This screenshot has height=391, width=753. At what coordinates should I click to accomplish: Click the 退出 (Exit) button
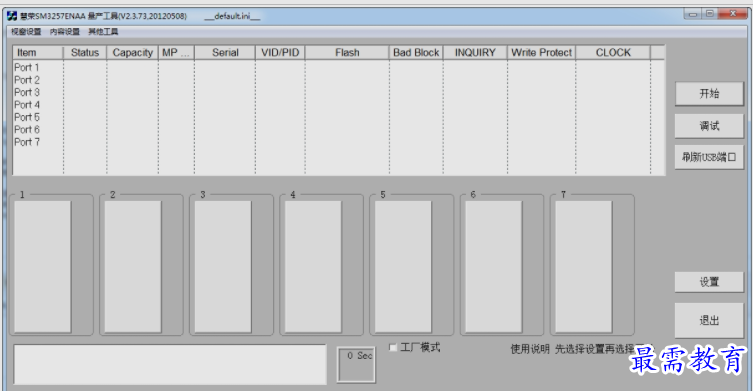click(709, 320)
